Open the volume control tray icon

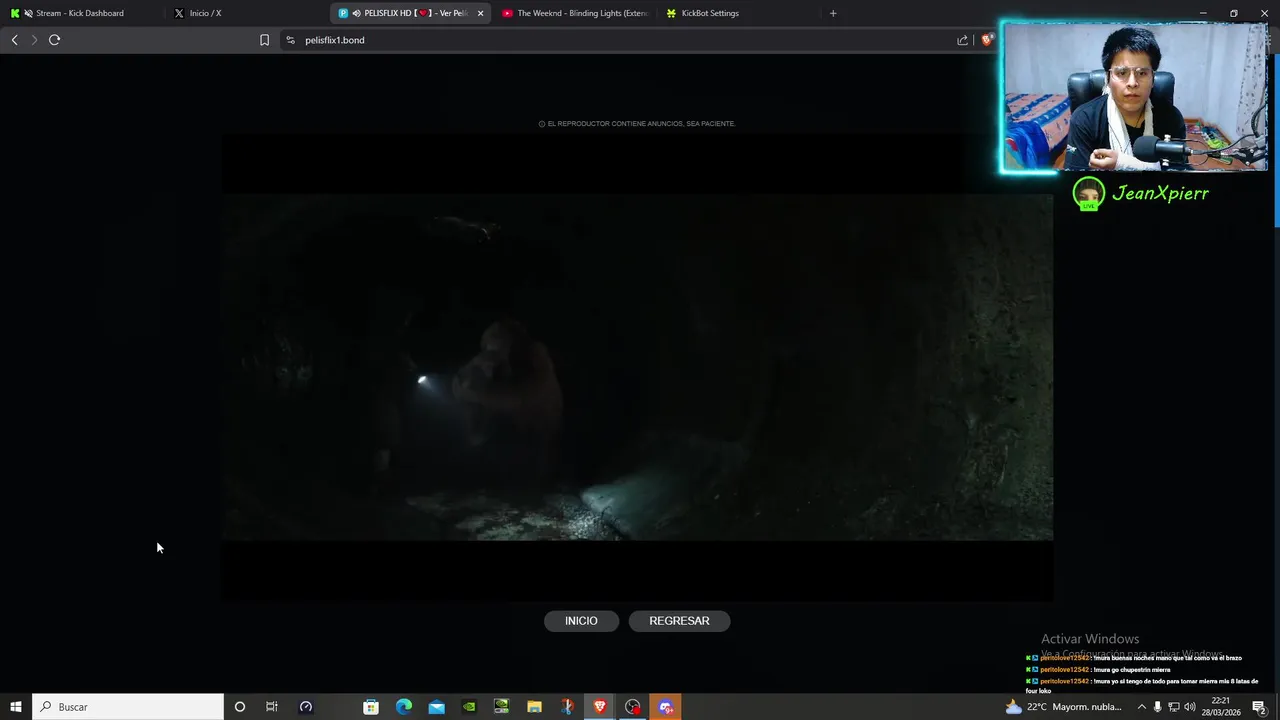point(1190,707)
